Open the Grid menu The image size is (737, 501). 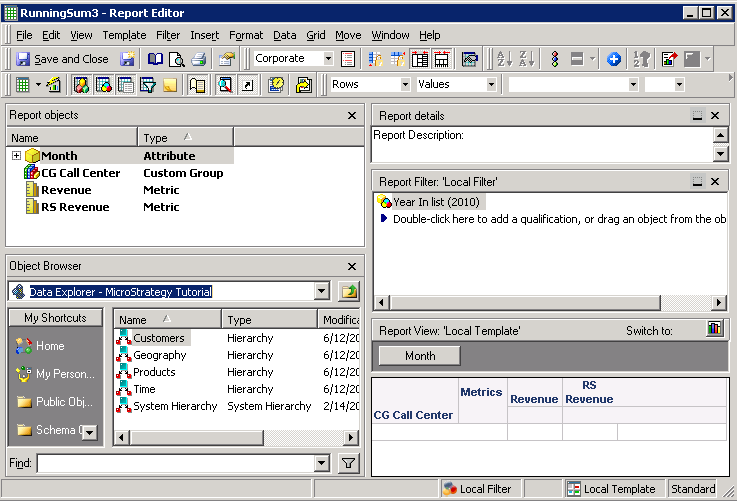[315, 35]
